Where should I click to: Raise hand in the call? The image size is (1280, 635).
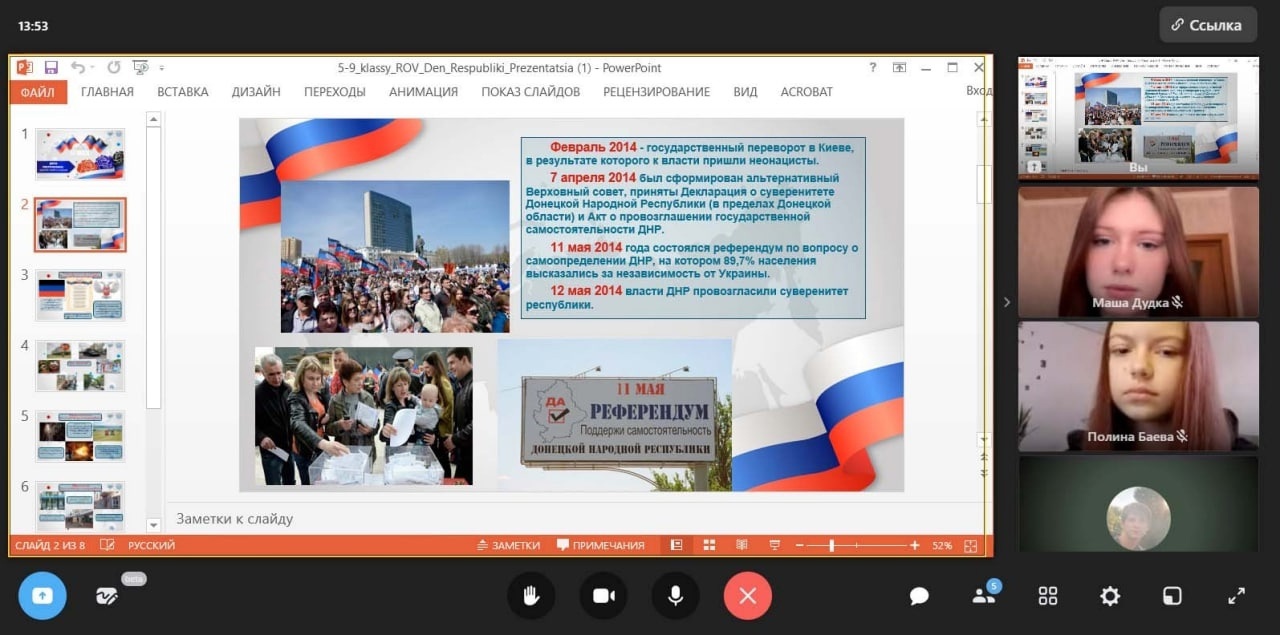click(x=531, y=596)
